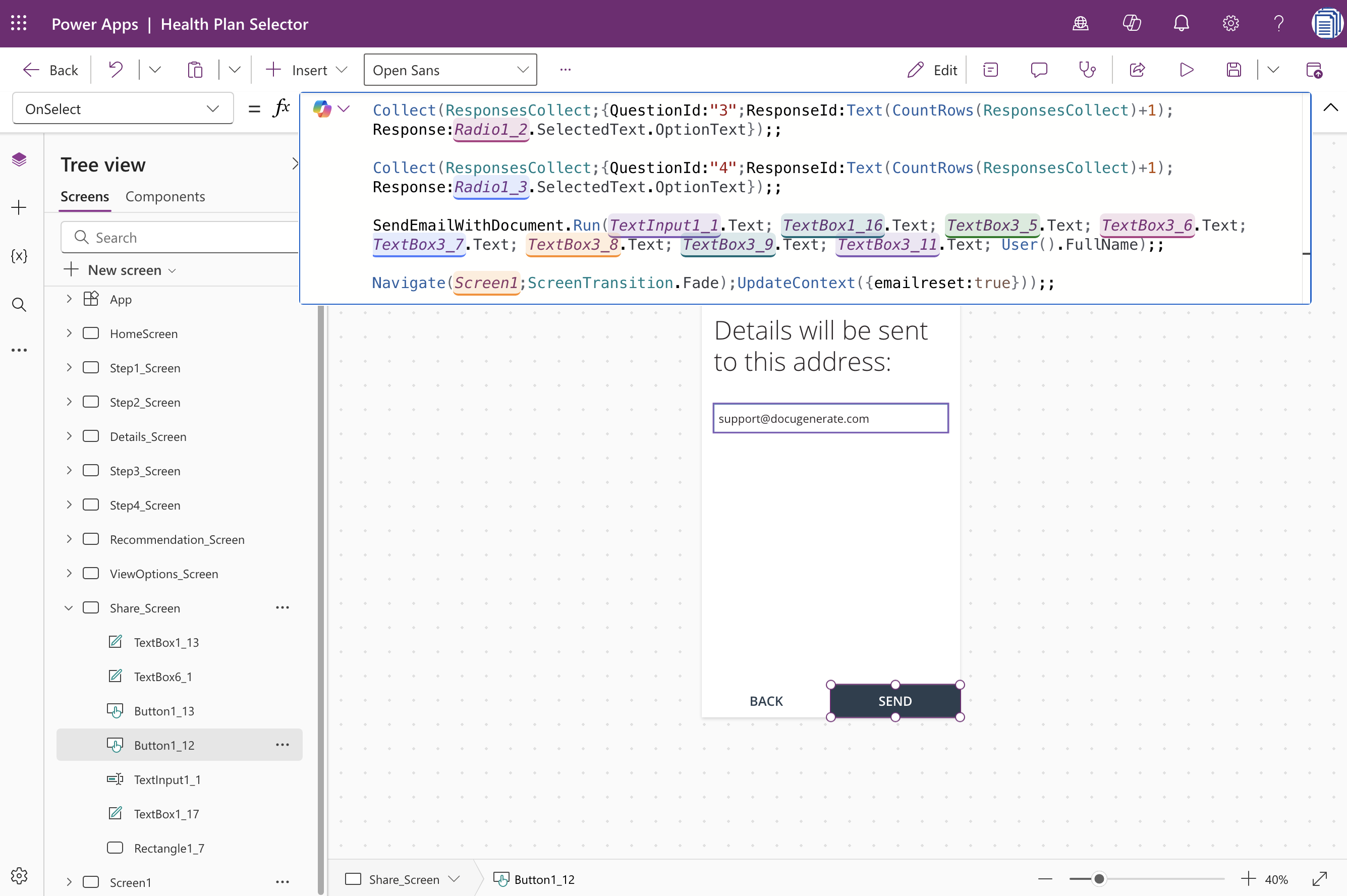Undo the last change

pyautogui.click(x=116, y=69)
